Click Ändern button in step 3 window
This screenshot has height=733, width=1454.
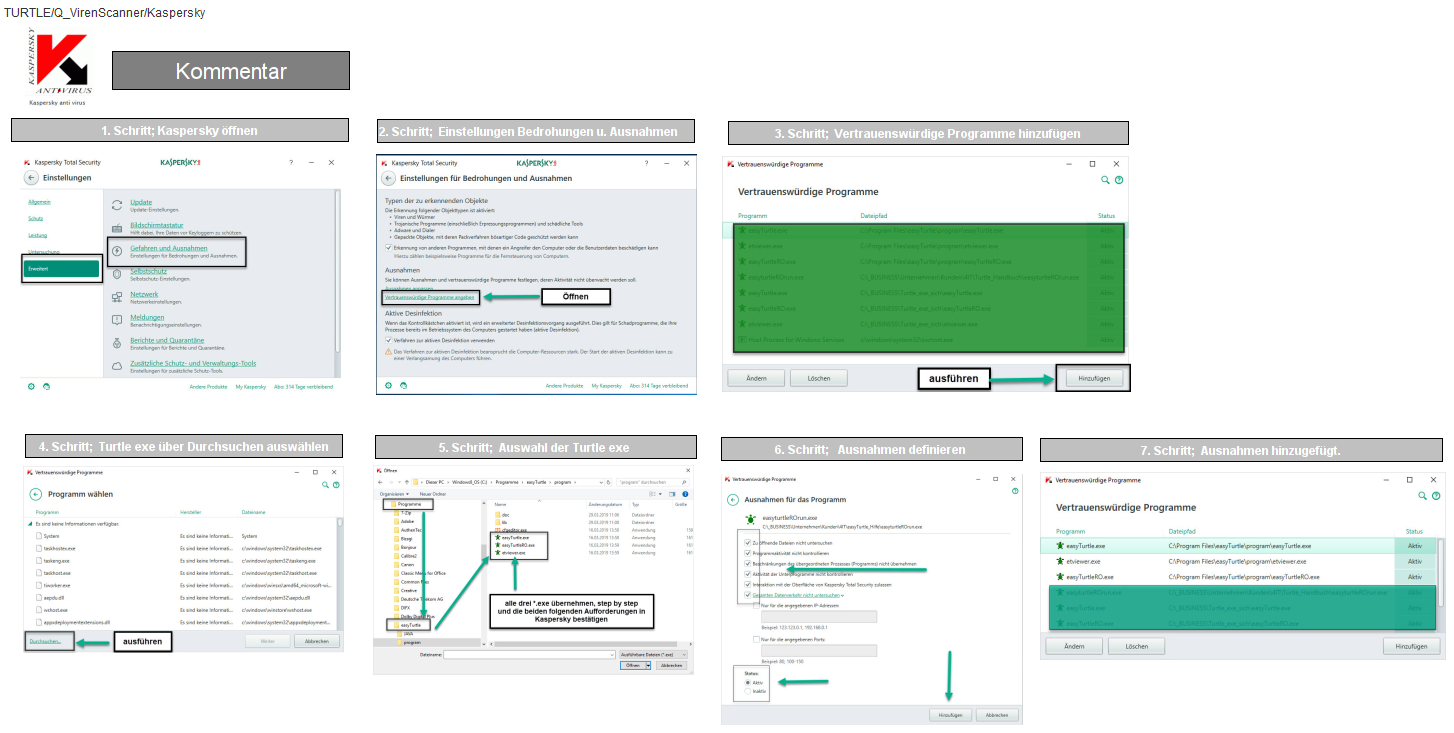coord(756,378)
